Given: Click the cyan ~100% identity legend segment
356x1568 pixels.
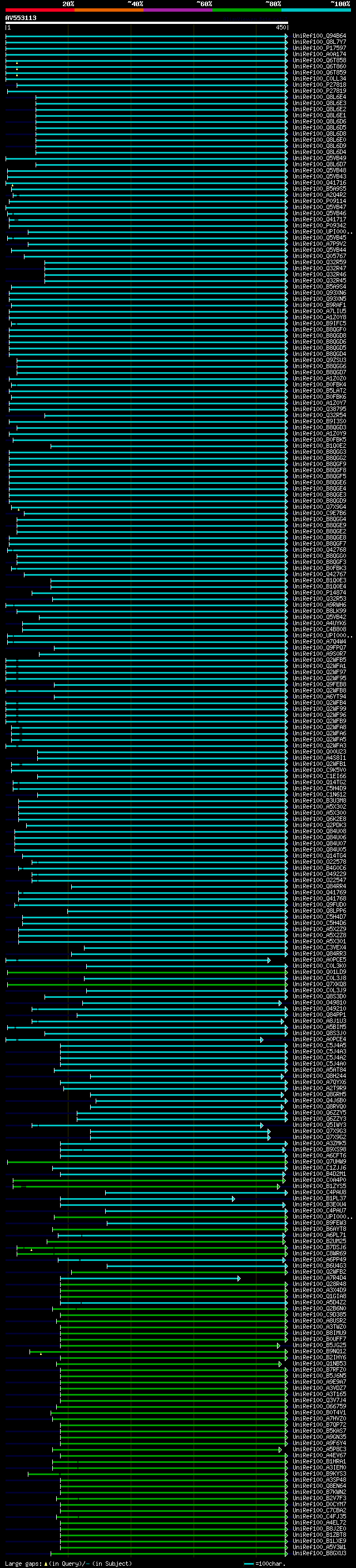Looking at the screenshot, I should (x=315, y=10).
